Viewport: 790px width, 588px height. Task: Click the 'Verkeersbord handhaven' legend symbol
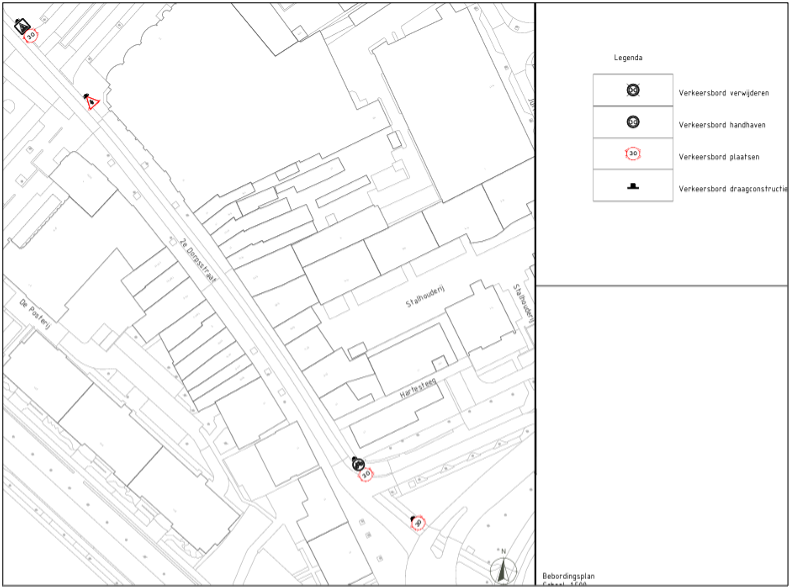click(x=632, y=123)
